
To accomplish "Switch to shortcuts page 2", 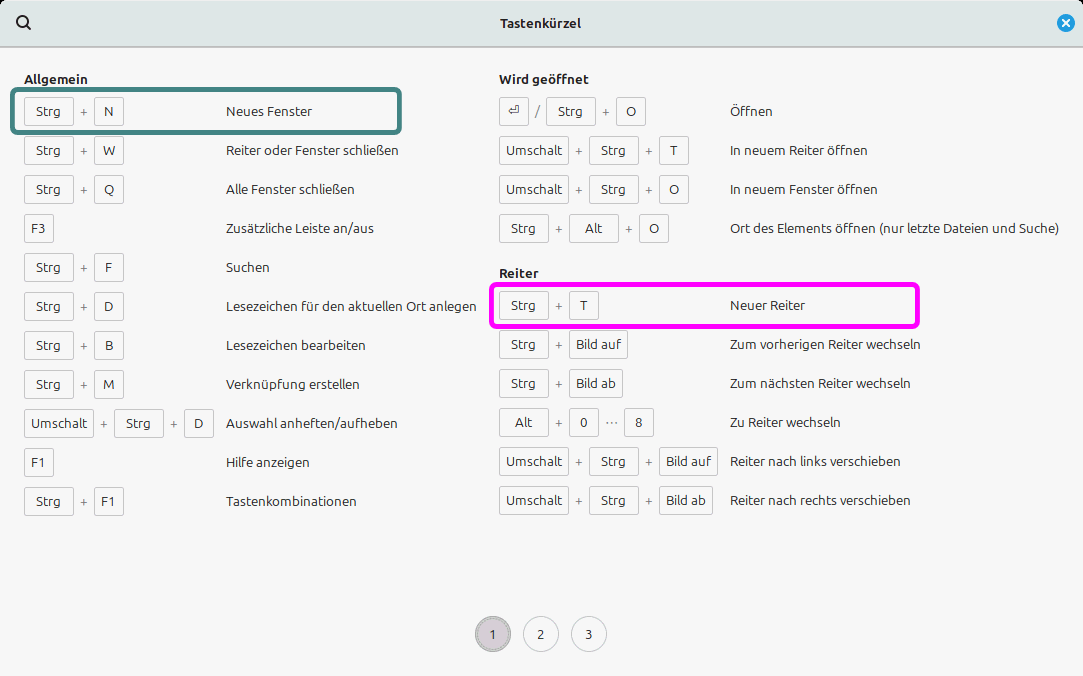I will tap(540, 634).
